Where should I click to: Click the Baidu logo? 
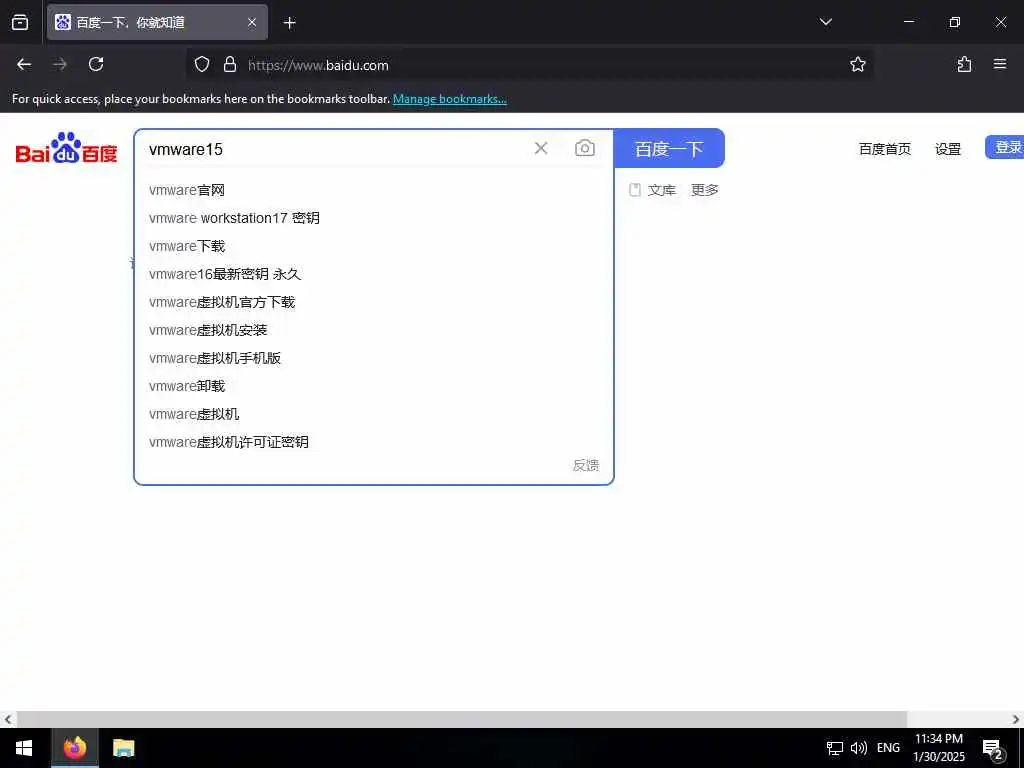tap(67, 148)
